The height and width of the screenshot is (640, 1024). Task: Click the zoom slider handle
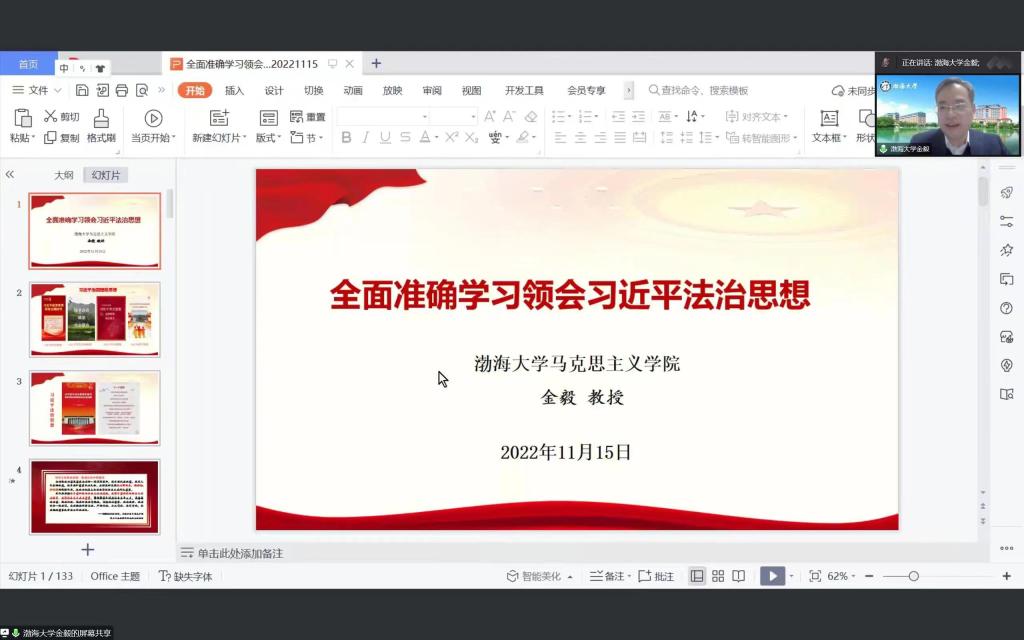coord(913,576)
